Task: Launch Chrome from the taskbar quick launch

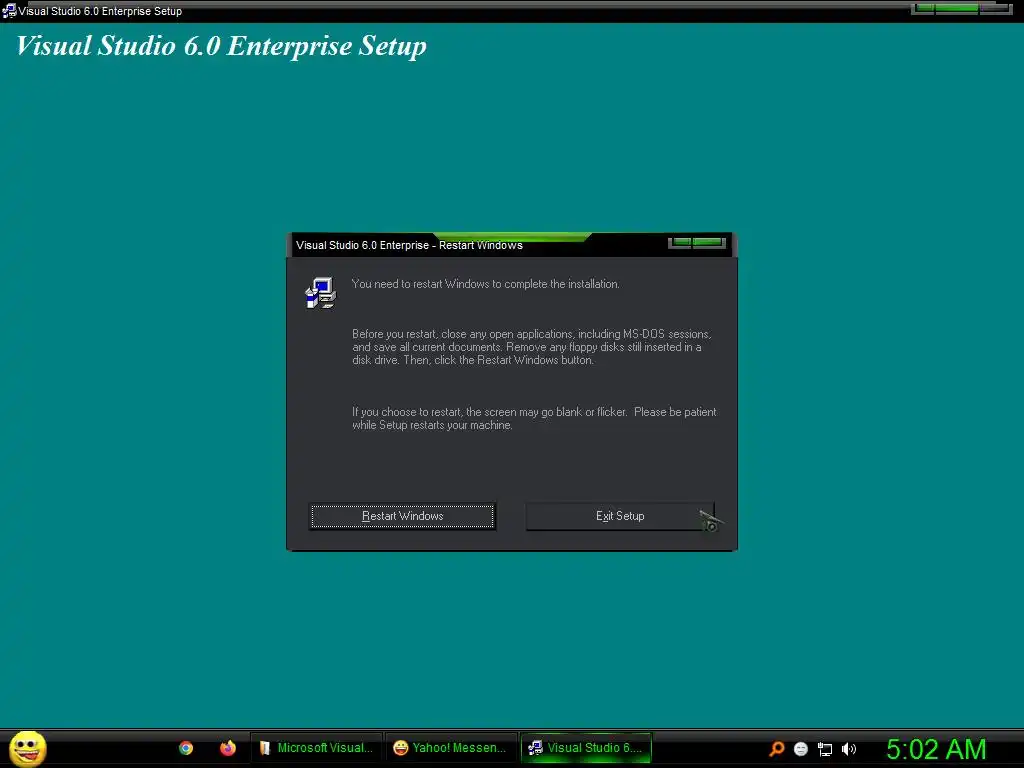Action: click(186, 748)
